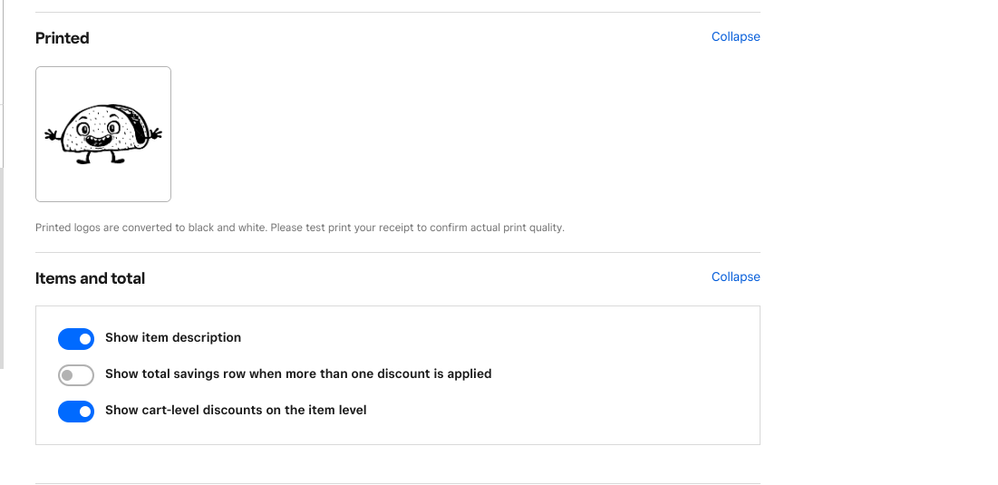Click the taco character's smiling mouth
Image resolution: width=998 pixels, height=485 pixels.
pos(97,141)
